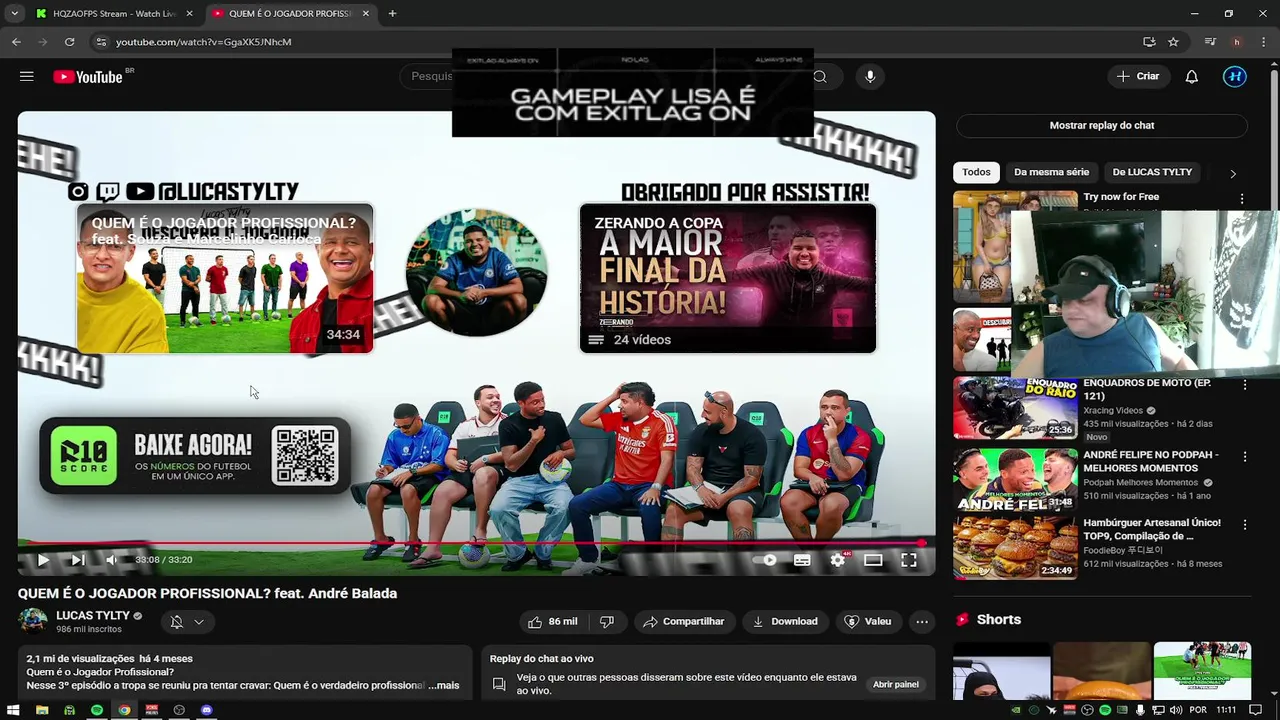Go back to the previous page
This screenshot has width=1280, height=720.
[x=16, y=42]
